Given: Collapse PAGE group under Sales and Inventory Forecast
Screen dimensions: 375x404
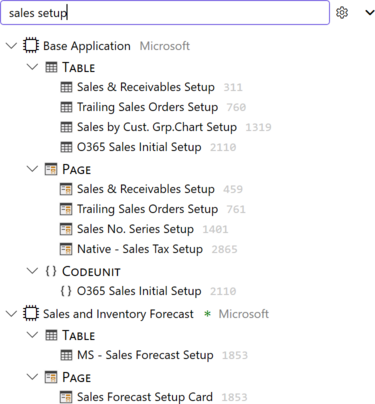Looking at the screenshot, I should [x=32, y=377].
